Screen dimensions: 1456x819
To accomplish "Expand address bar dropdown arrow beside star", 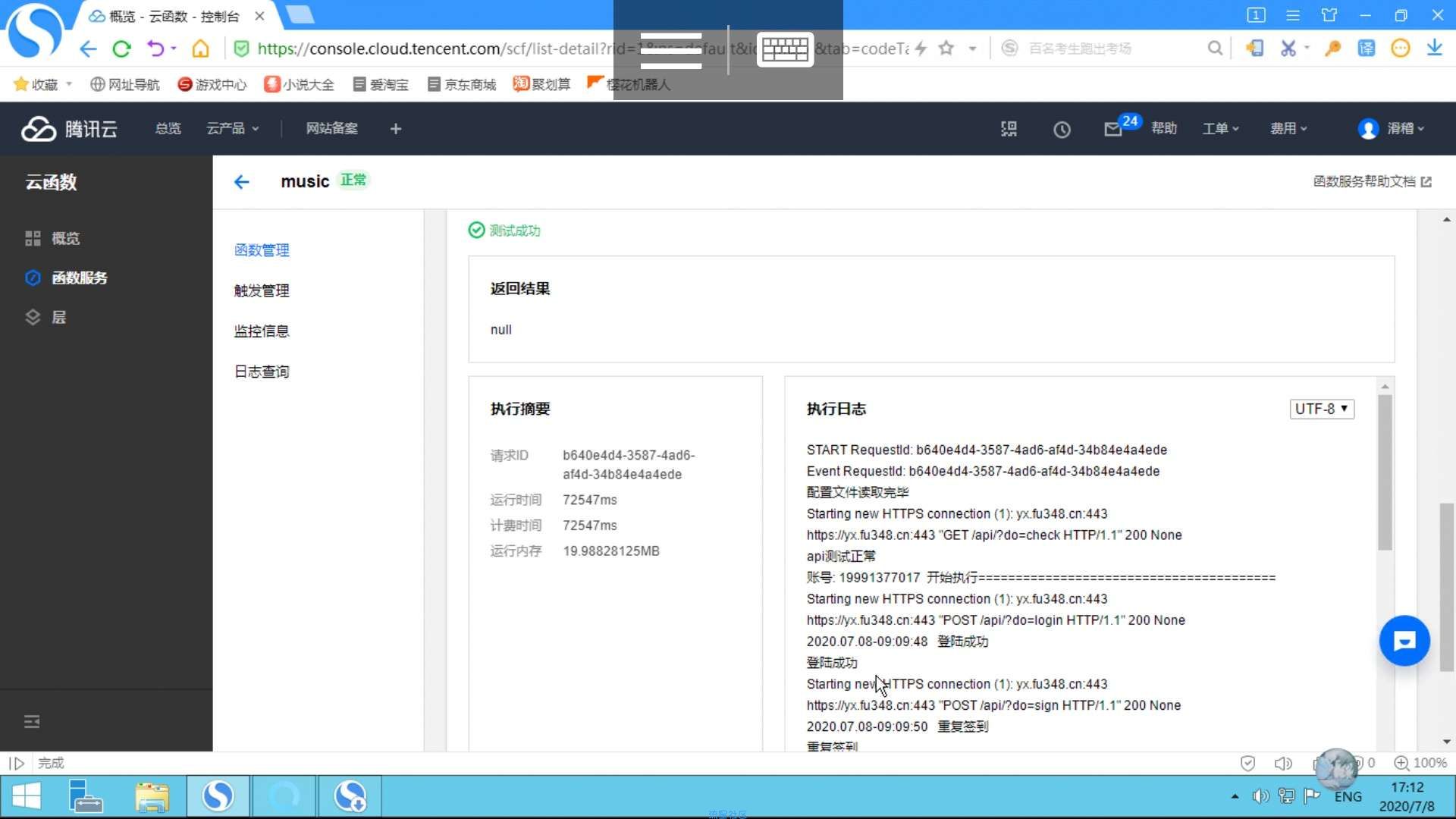I will [x=972, y=49].
